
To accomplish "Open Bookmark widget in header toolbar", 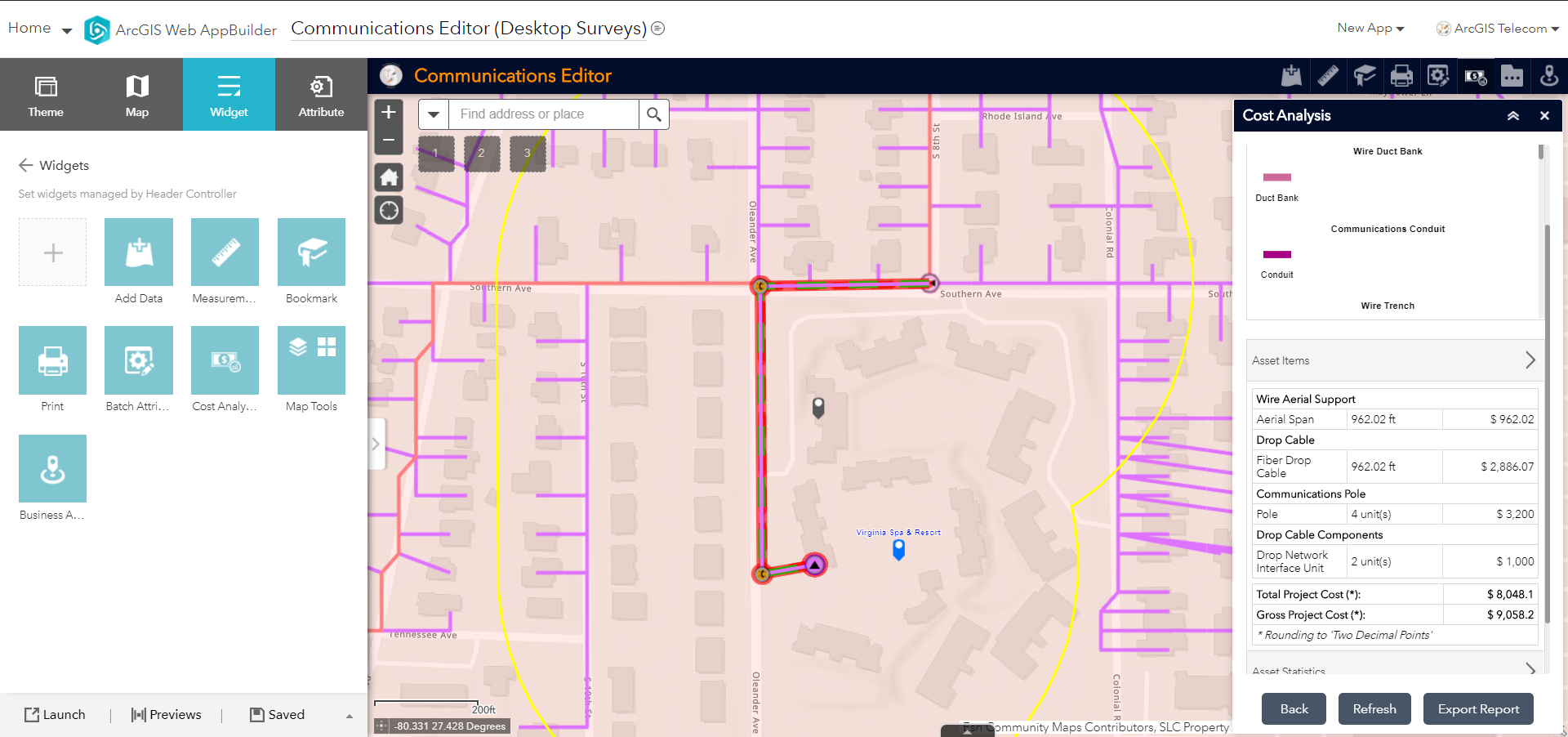I will [1365, 76].
